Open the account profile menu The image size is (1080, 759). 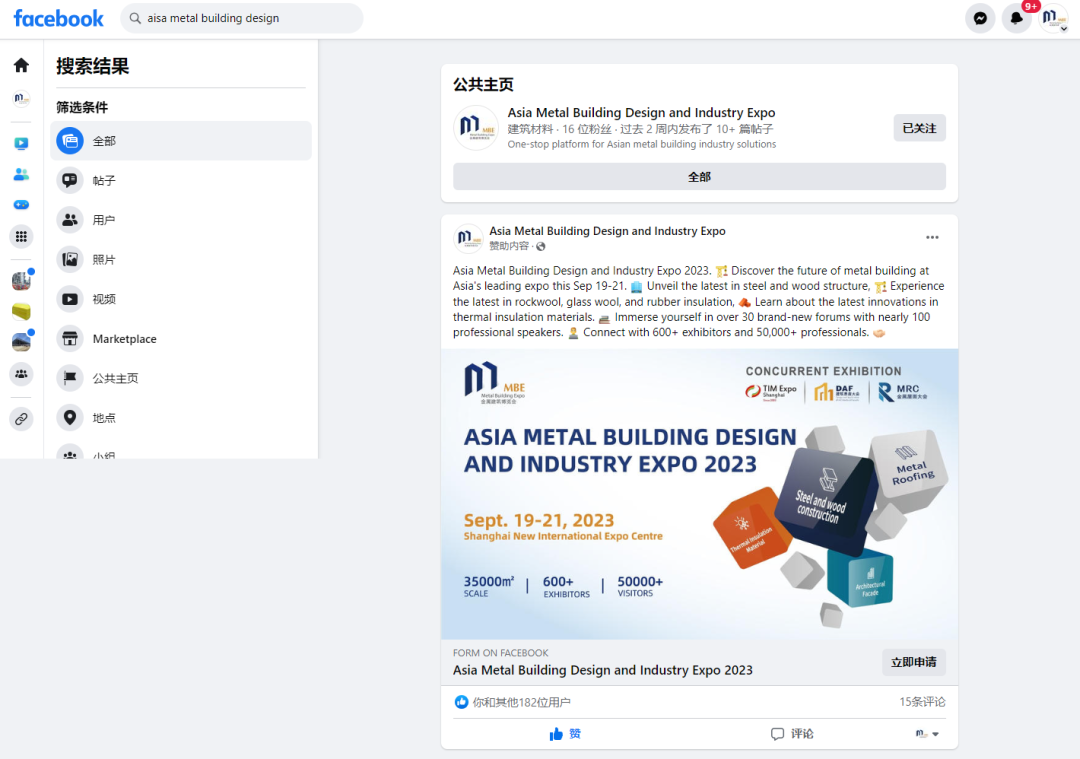click(x=1052, y=19)
